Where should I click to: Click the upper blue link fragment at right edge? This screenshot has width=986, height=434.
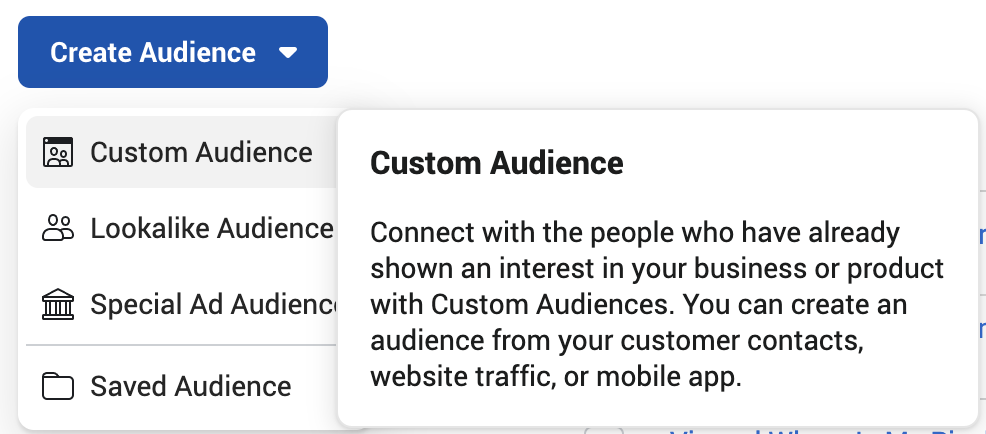pyautogui.click(x=982, y=234)
